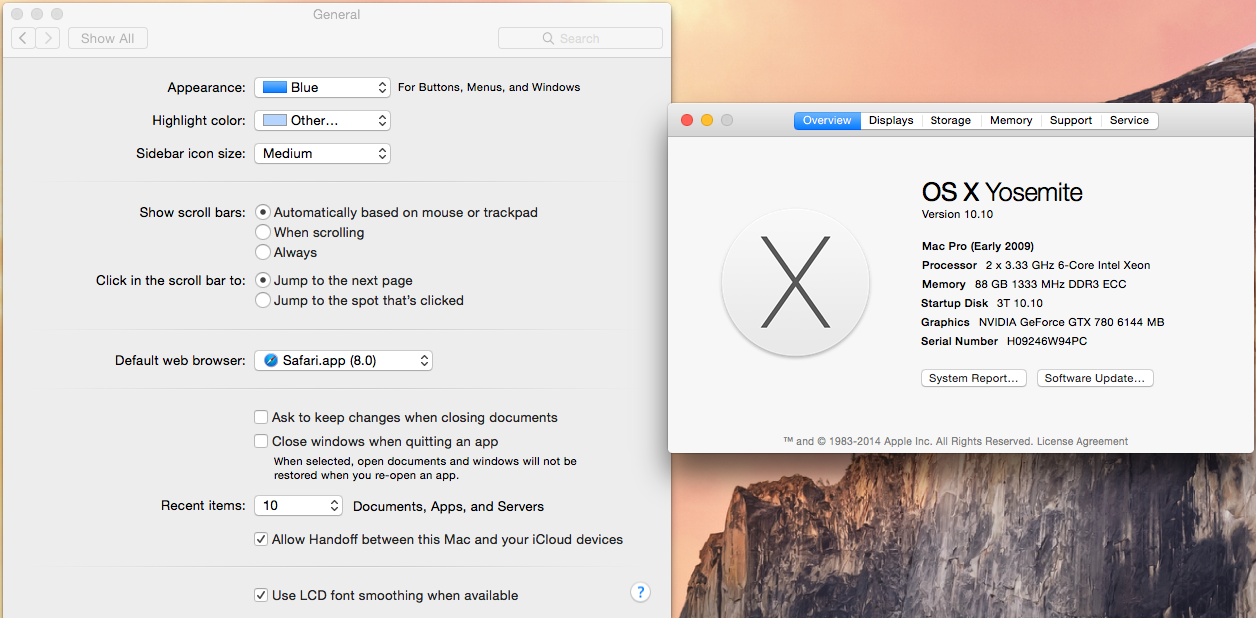1256x618 pixels.
Task: Click the help question mark button
Action: point(641,592)
